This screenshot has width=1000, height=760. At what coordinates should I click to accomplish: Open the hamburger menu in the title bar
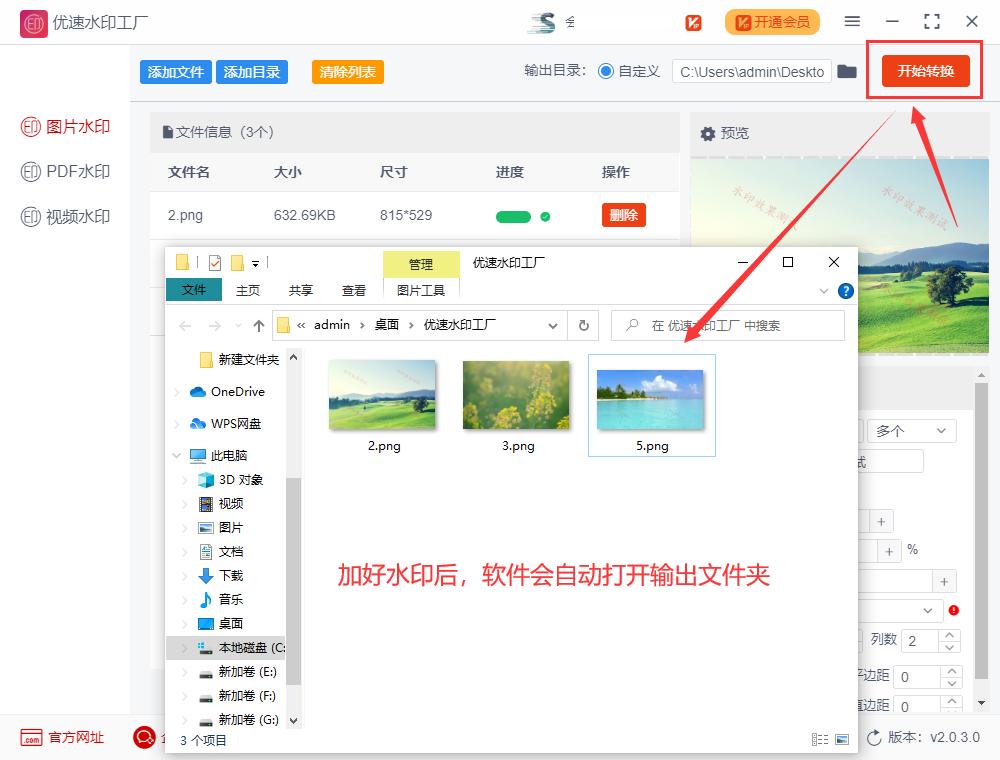(x=852, y=21)
